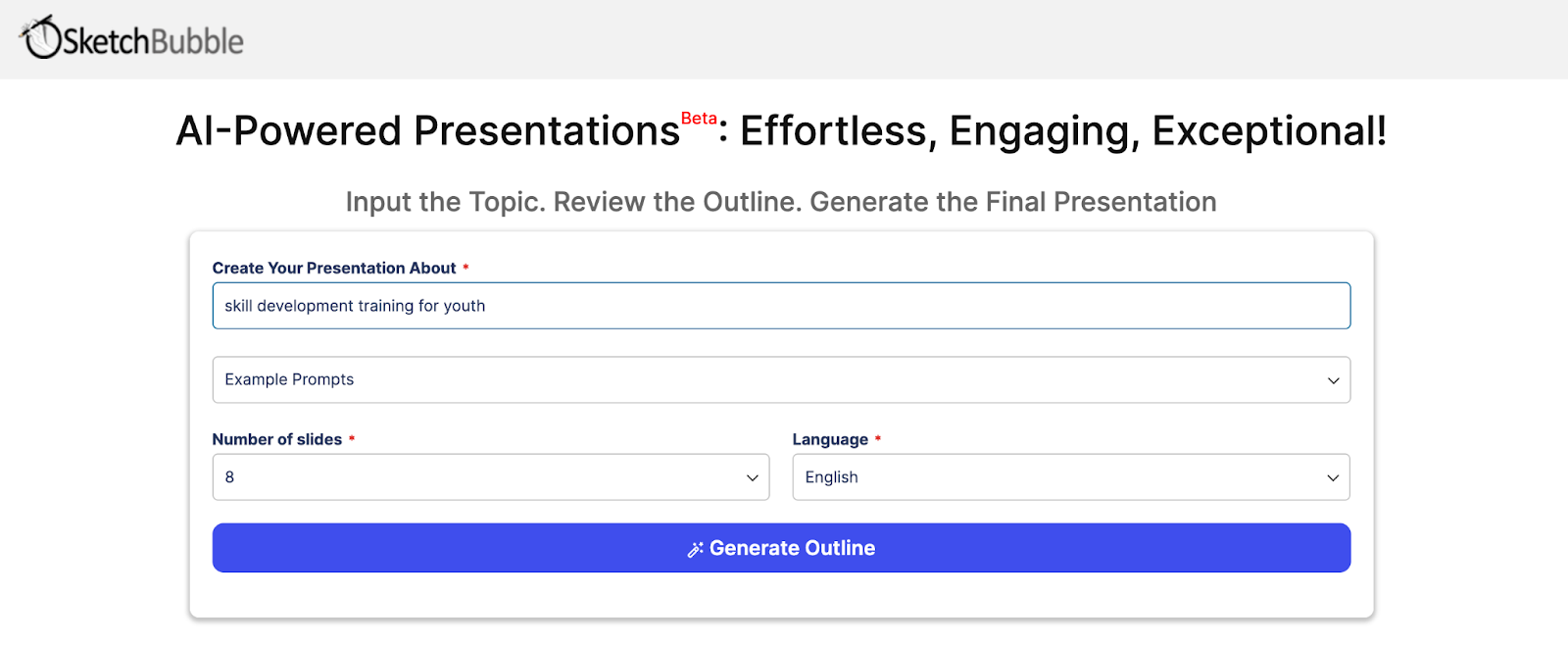Click the SketchBubble brand name text

point(153,41)
